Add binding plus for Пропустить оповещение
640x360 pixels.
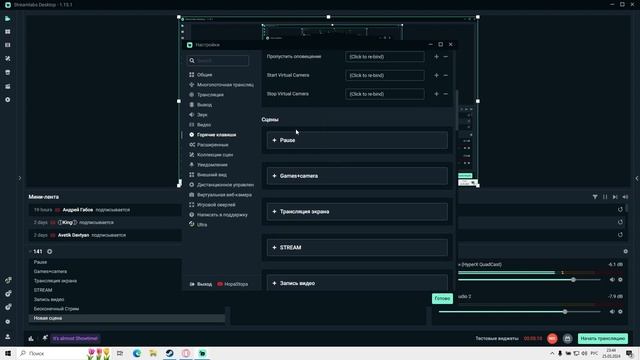[436, 56]
